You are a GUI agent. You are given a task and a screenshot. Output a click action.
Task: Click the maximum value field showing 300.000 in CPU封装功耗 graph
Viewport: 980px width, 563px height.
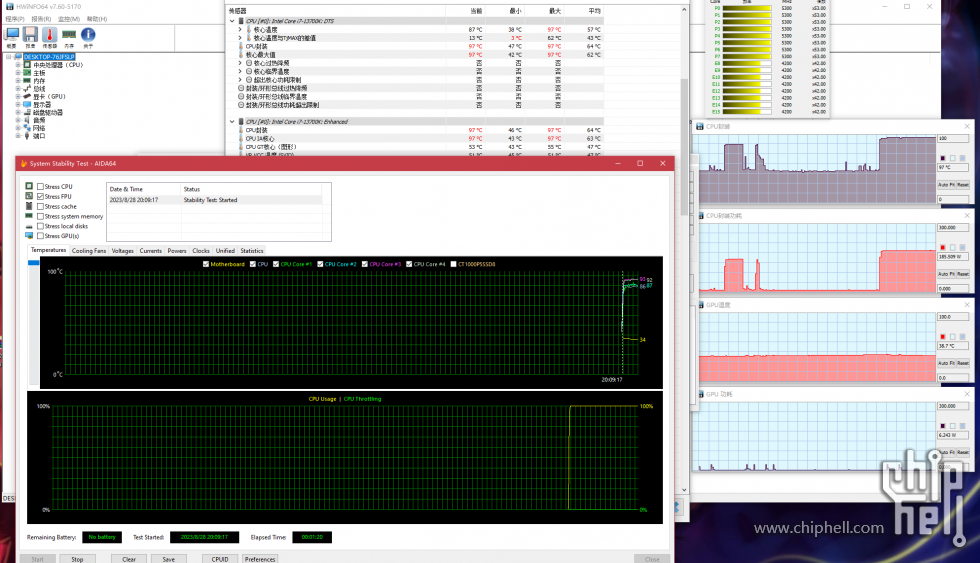point(952,227)
